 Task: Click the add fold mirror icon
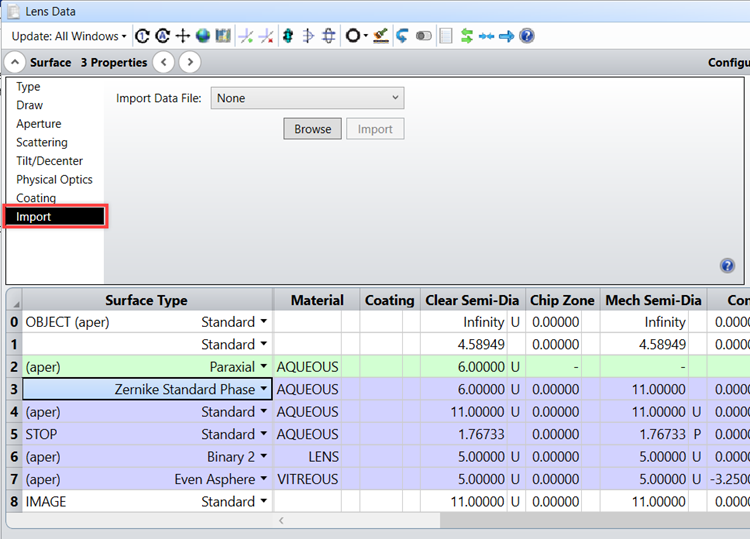pyautogui.click(x=309, y=36)
